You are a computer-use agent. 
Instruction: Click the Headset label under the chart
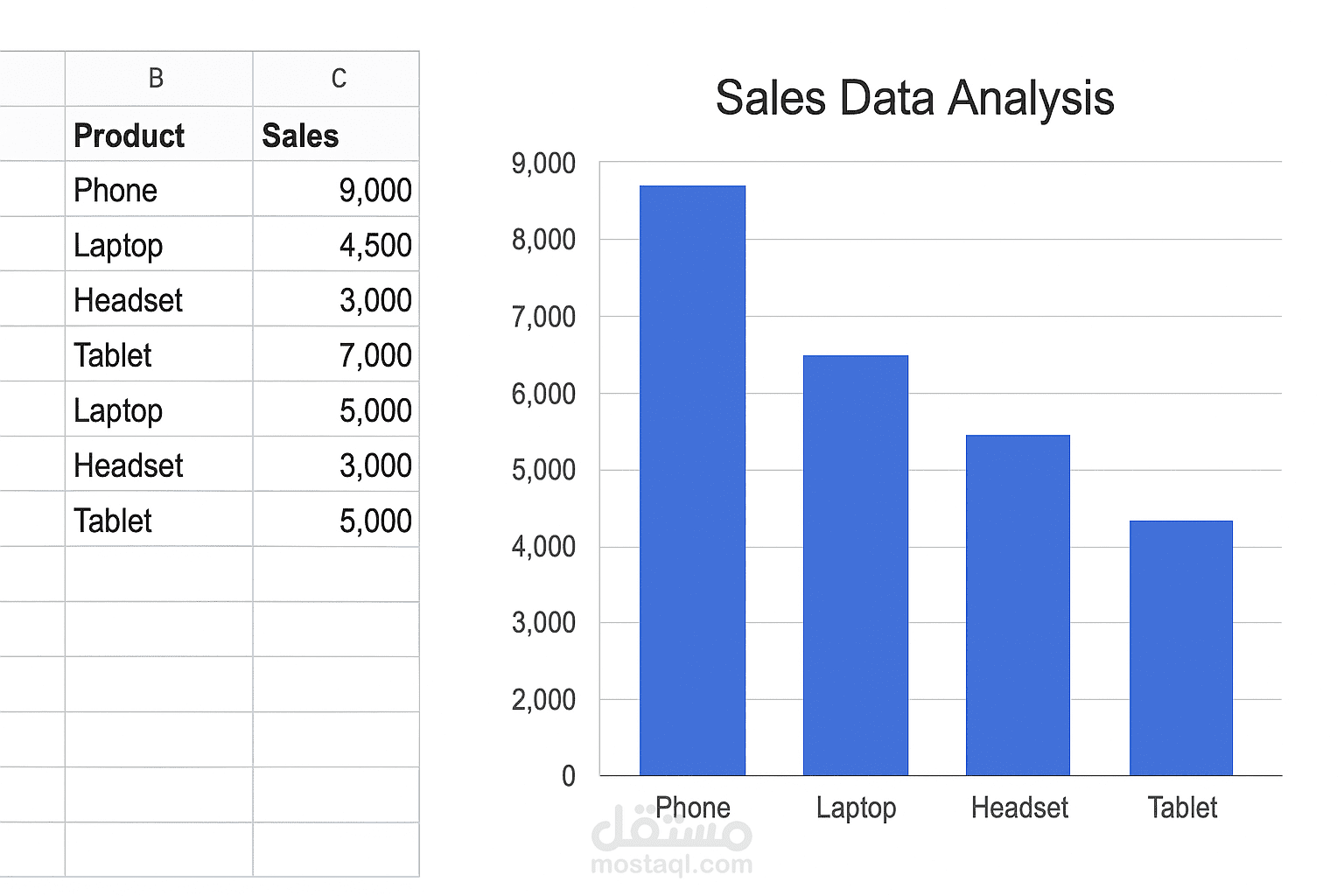click(x=1019, y=808)
